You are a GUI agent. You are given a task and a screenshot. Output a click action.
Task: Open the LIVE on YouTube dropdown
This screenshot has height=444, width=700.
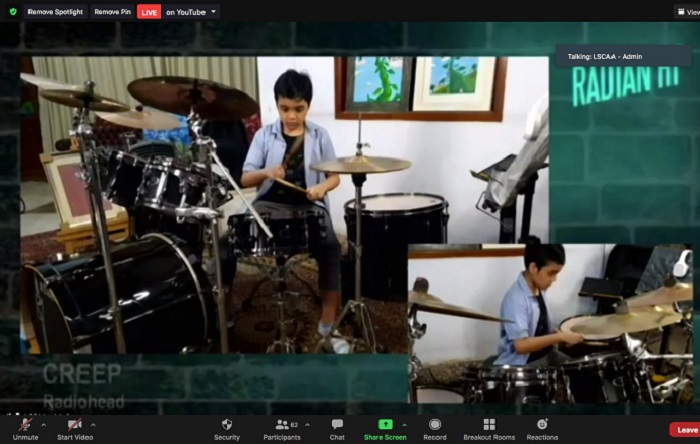[178, 12]
